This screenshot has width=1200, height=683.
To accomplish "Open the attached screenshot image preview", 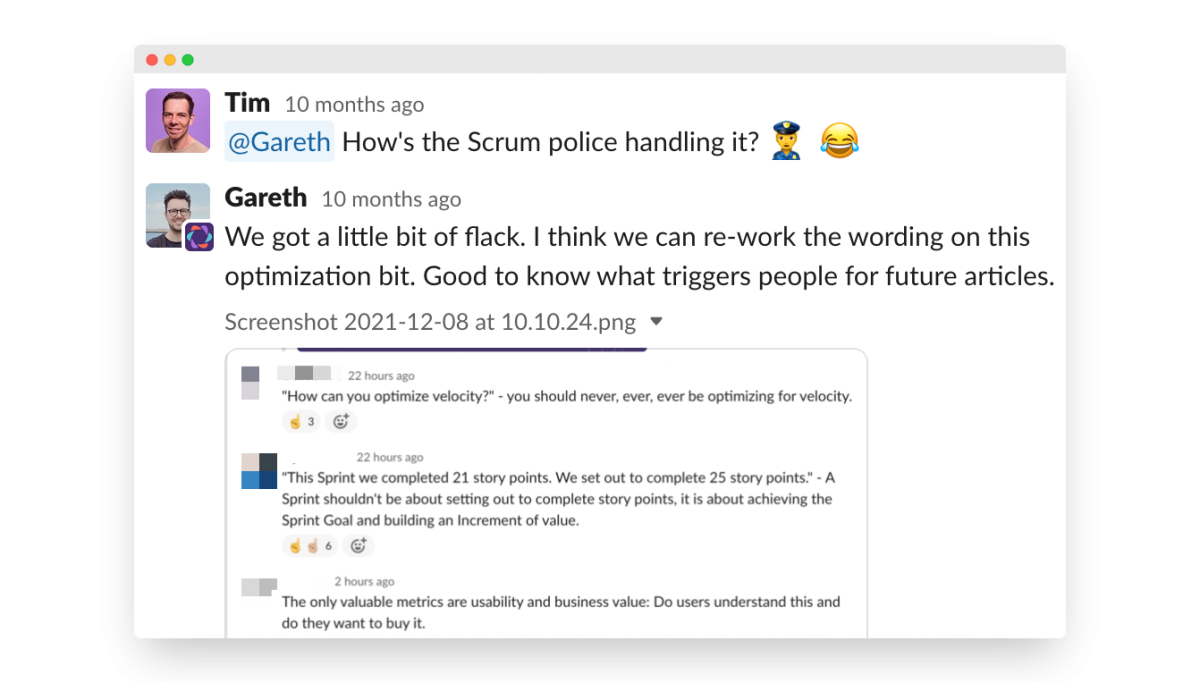I will [x=546, y=493].
